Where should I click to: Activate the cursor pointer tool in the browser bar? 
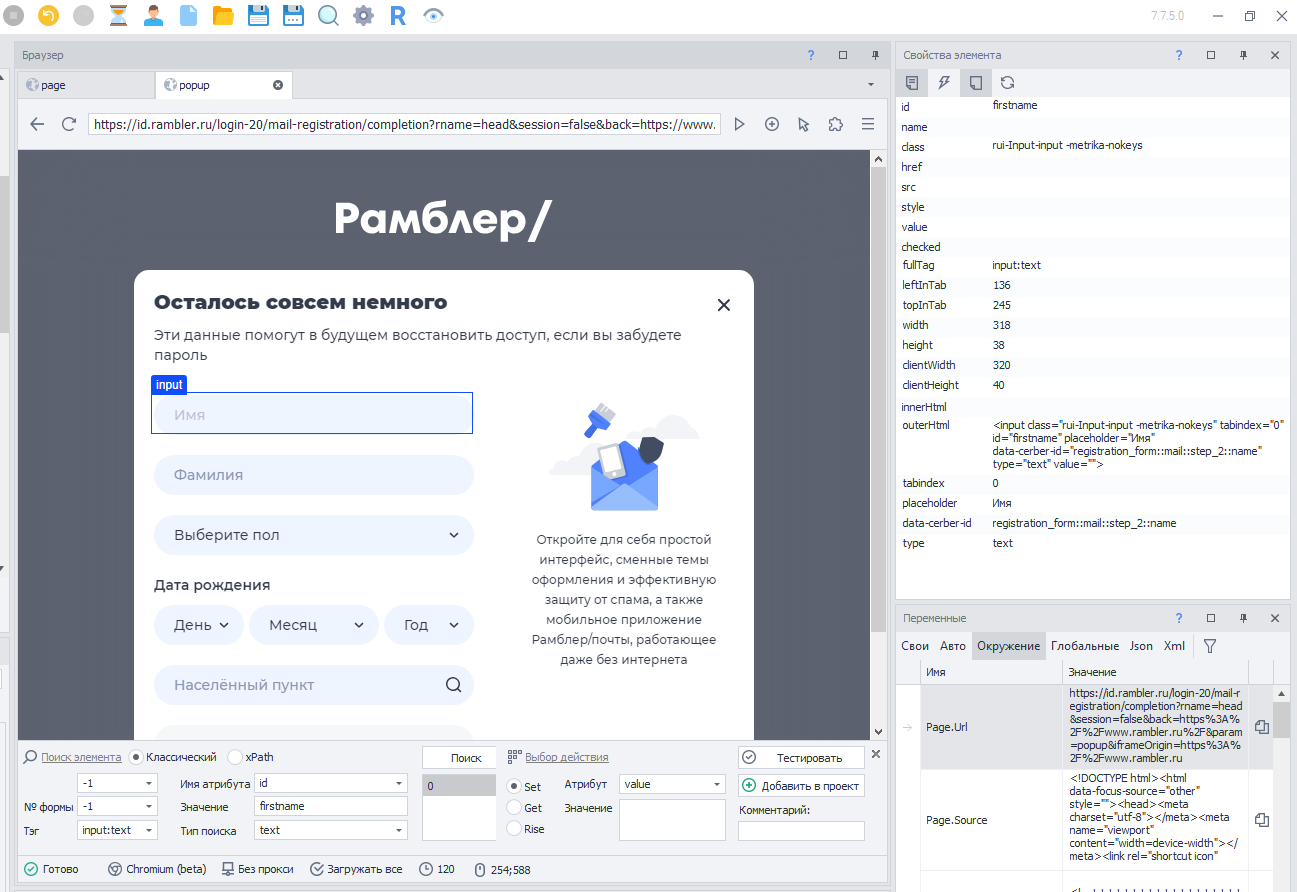(803, 124)
